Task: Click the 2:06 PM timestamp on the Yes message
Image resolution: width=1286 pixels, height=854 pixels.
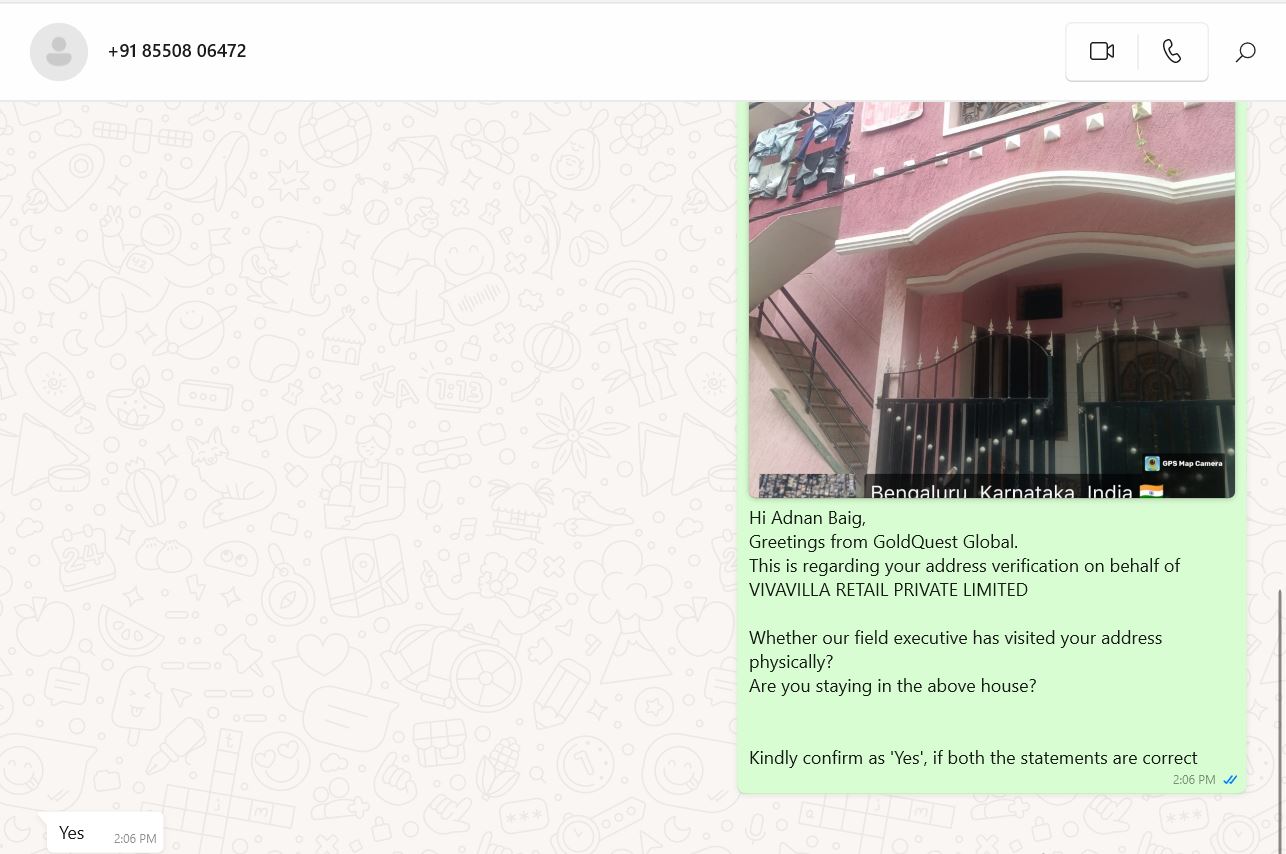Action: click(135, 839)
